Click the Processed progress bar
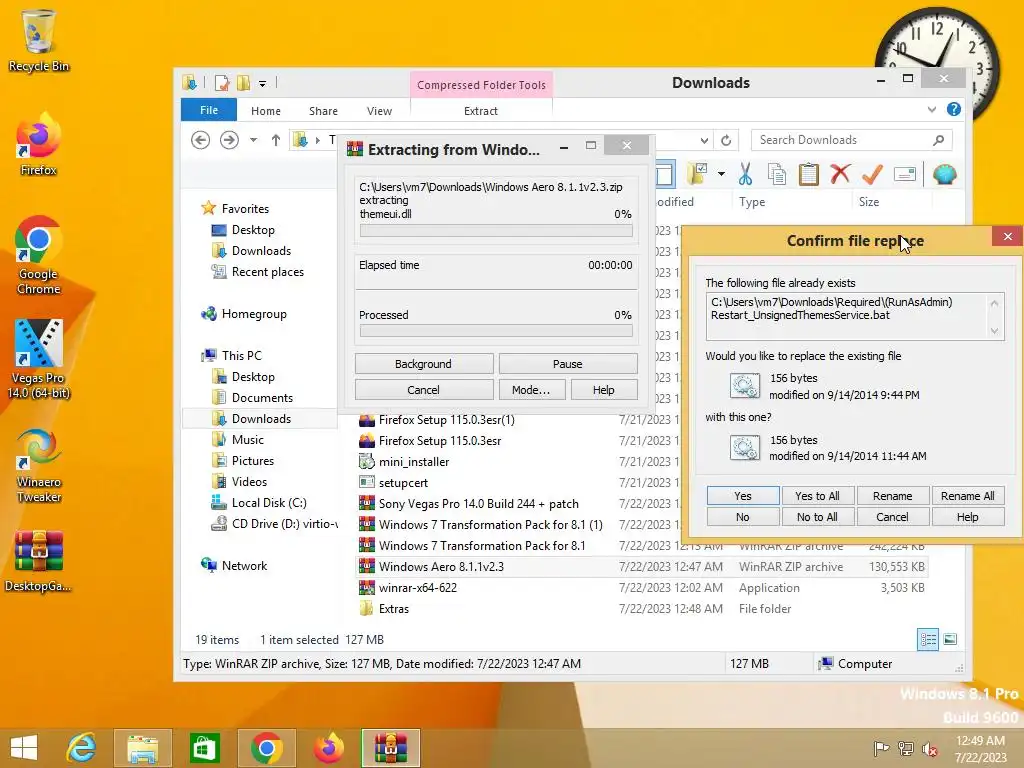This screenshot has width=1024, height=768. [496, 330]
